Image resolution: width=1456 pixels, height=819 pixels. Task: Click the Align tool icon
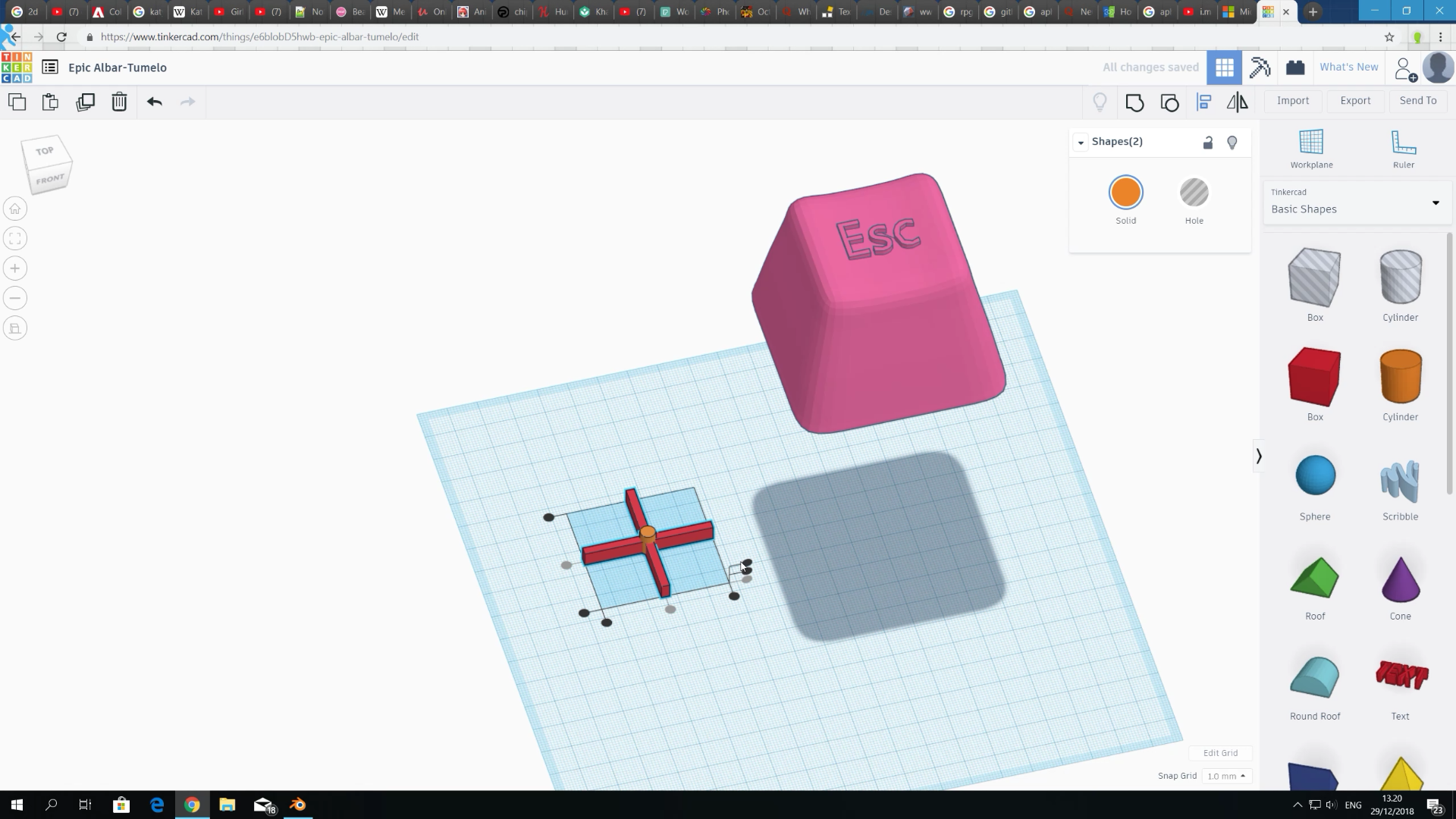point(1203,102)
